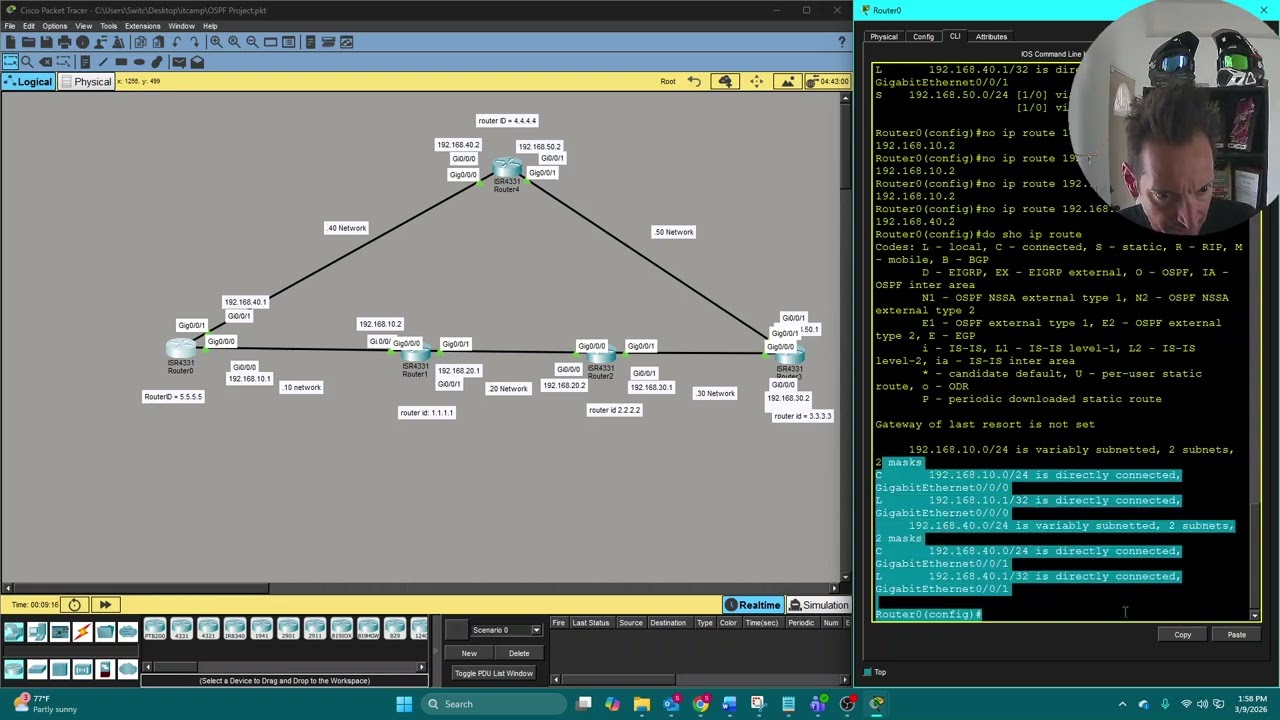
Task: Click the Fast Forward Time button
Action: pyautogui.click(x=105, y=605)
